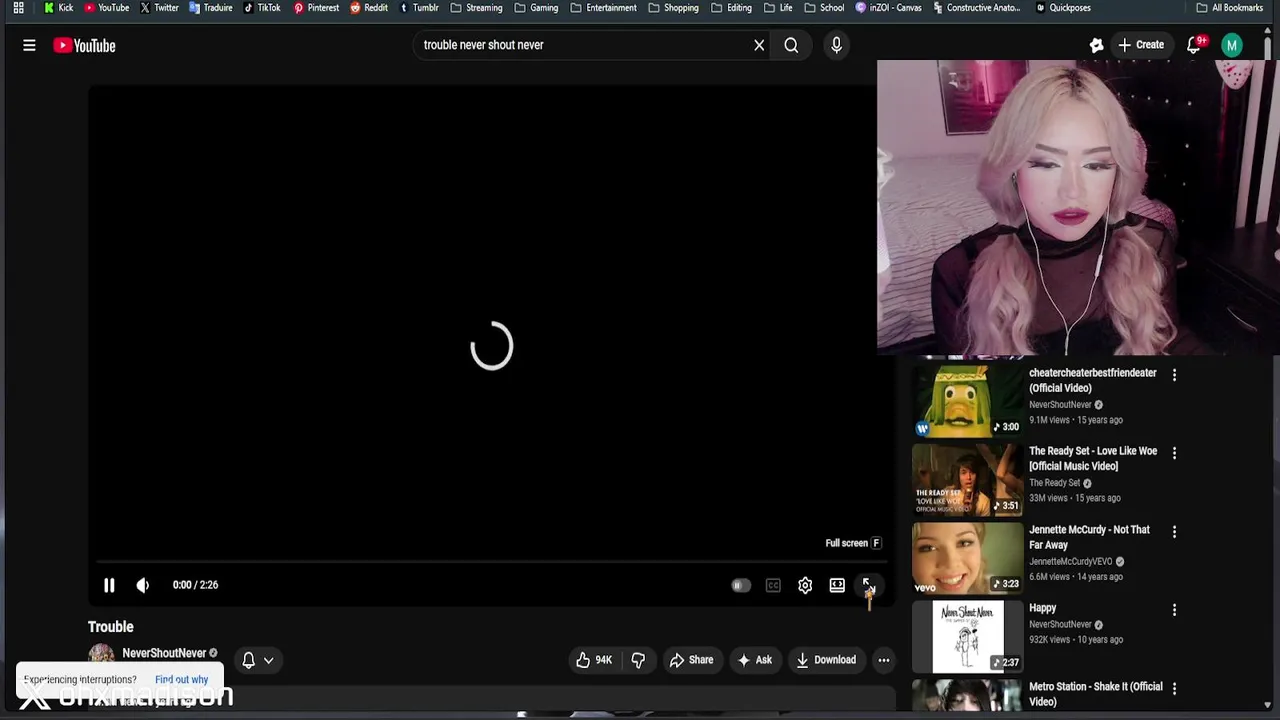Open options menu for Metro Station video
This screenshot has height=720, width=1280.
[1174, 689]
